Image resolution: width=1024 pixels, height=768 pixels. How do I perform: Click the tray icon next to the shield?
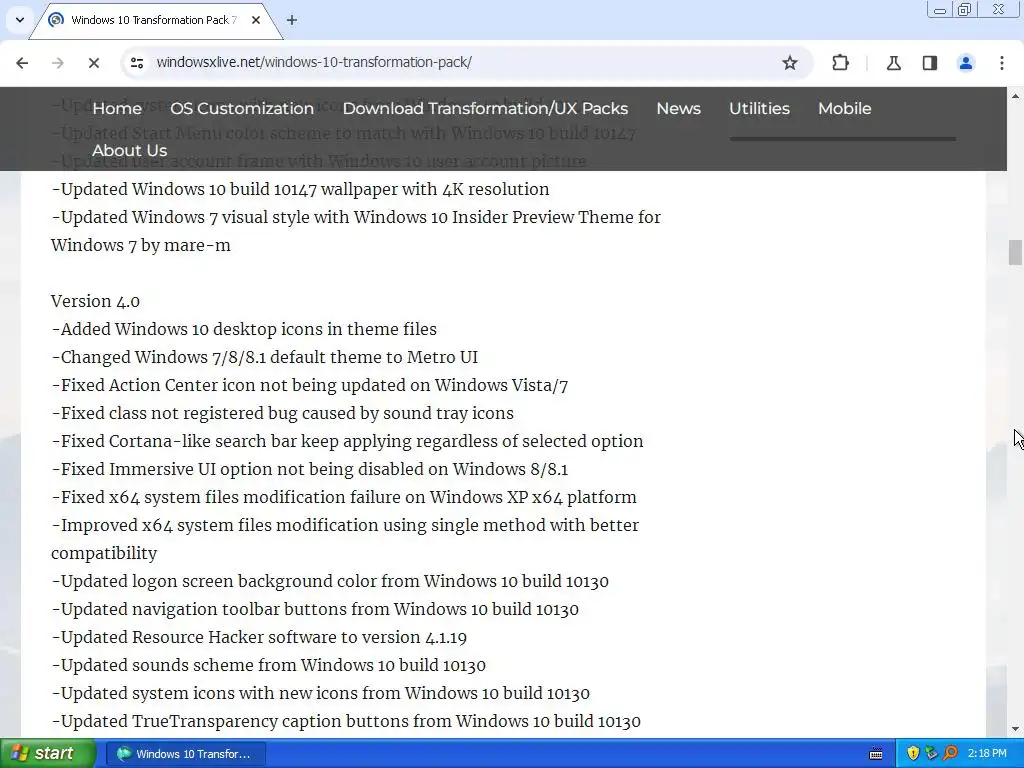[931, 754]
